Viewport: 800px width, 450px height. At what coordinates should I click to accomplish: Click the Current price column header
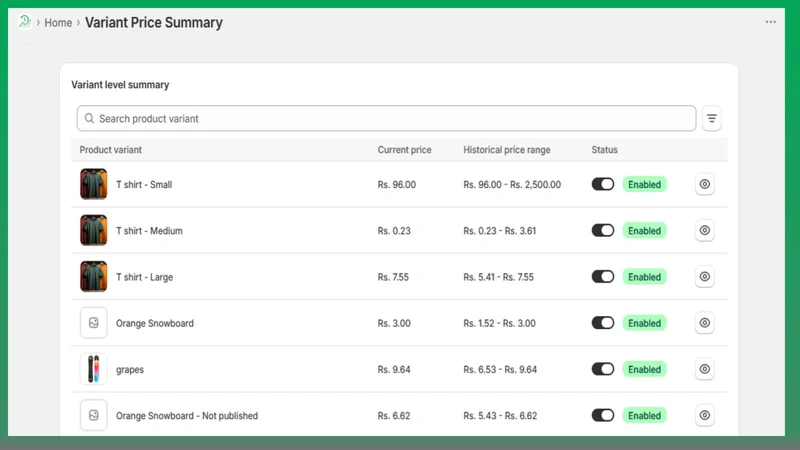pos(405,149)
